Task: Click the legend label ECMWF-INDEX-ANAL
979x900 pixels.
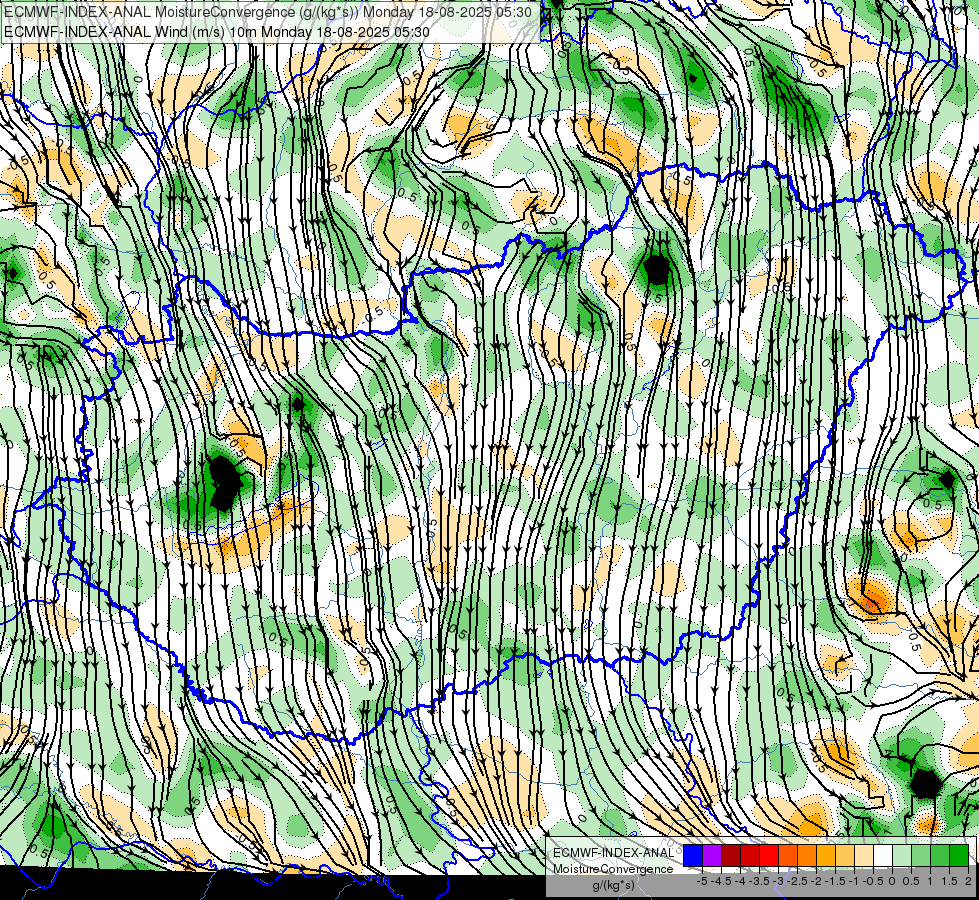Action: 614,853
